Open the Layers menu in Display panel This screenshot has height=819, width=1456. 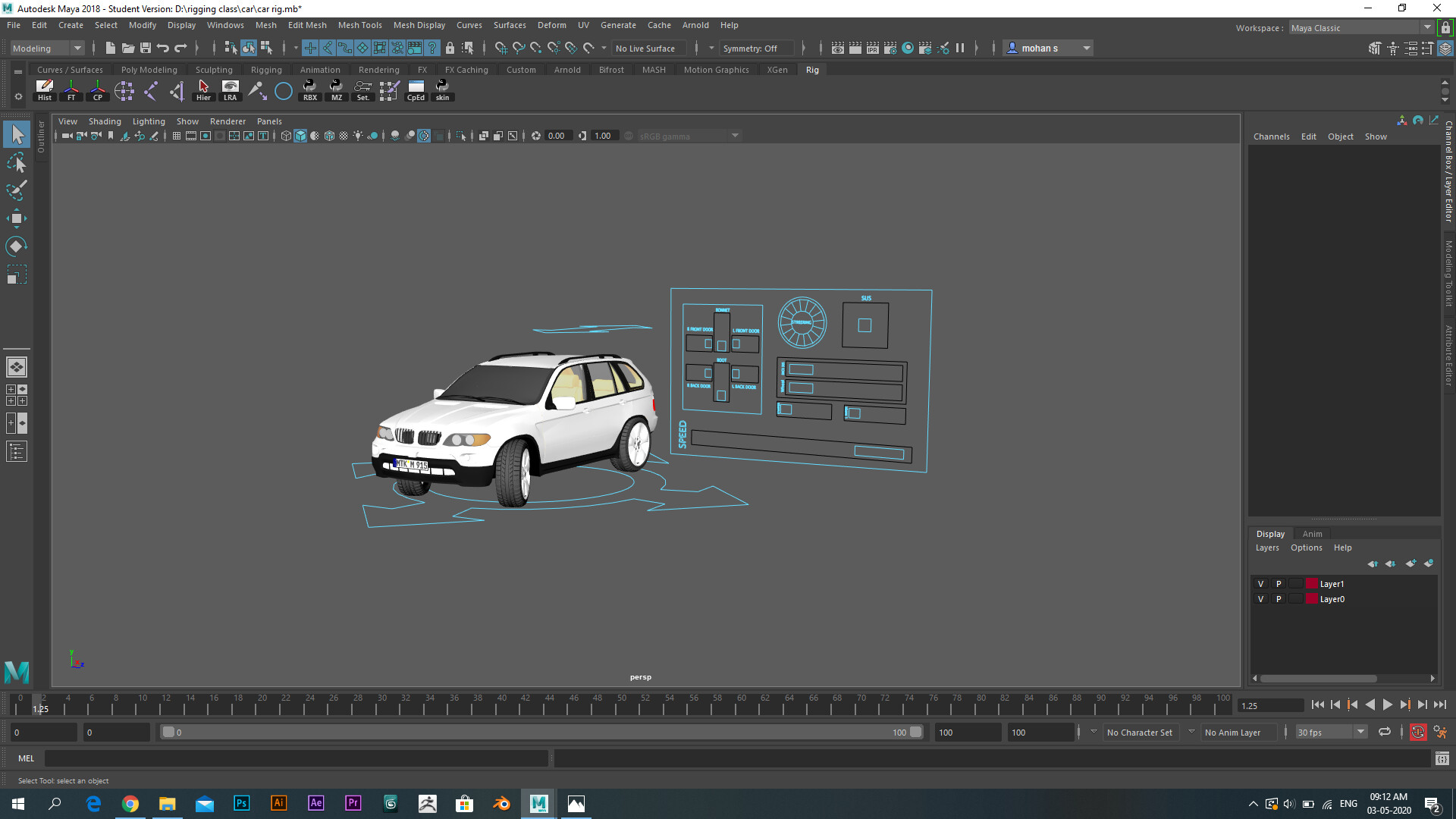1266,548
